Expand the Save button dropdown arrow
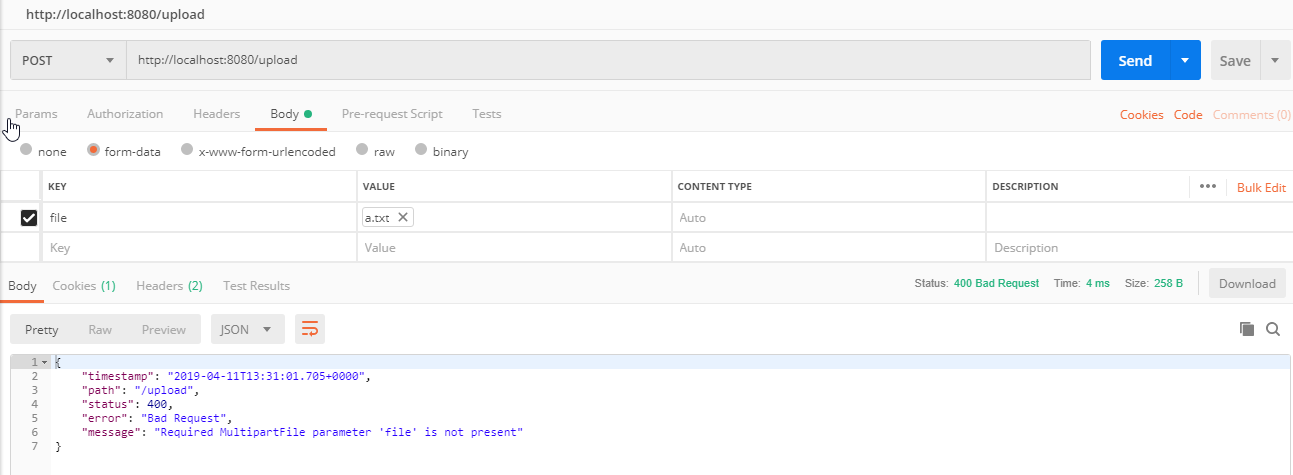1293x475 pixels. pyautogui.click(x=1275, y=60)
